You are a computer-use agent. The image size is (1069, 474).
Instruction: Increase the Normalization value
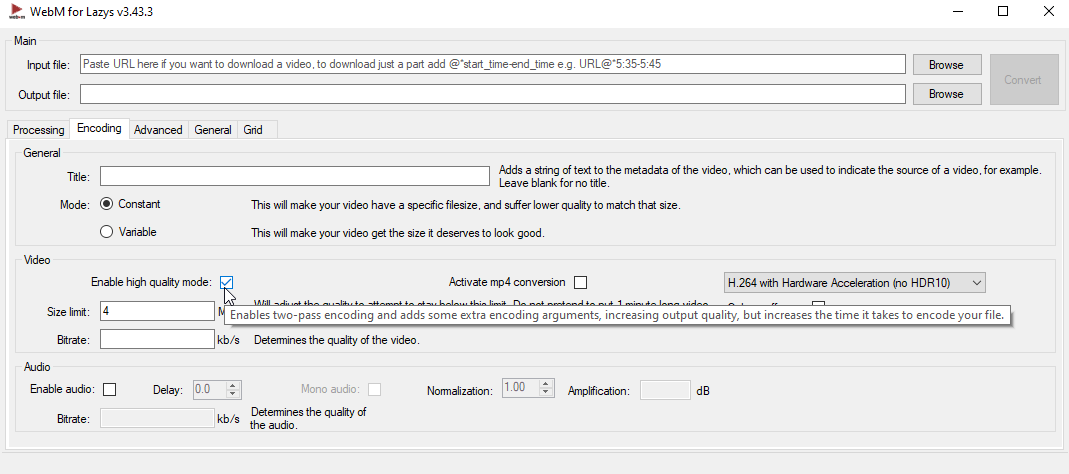pos(545,384)
